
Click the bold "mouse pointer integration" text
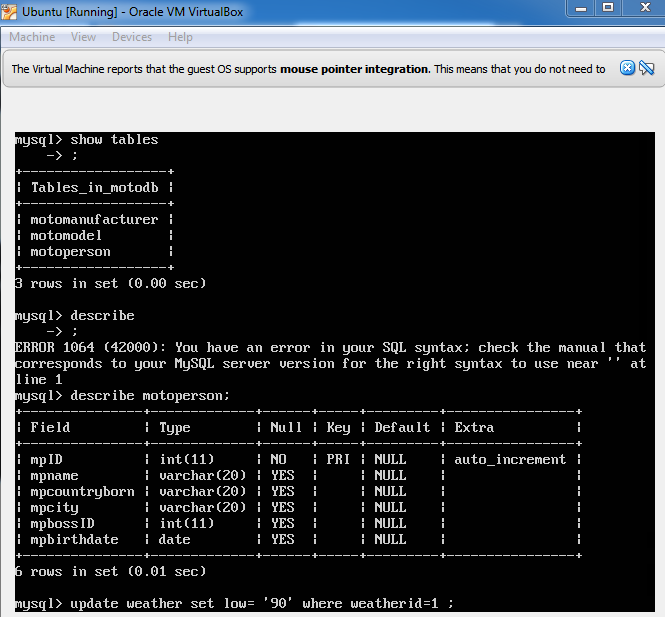pos(355,69)
